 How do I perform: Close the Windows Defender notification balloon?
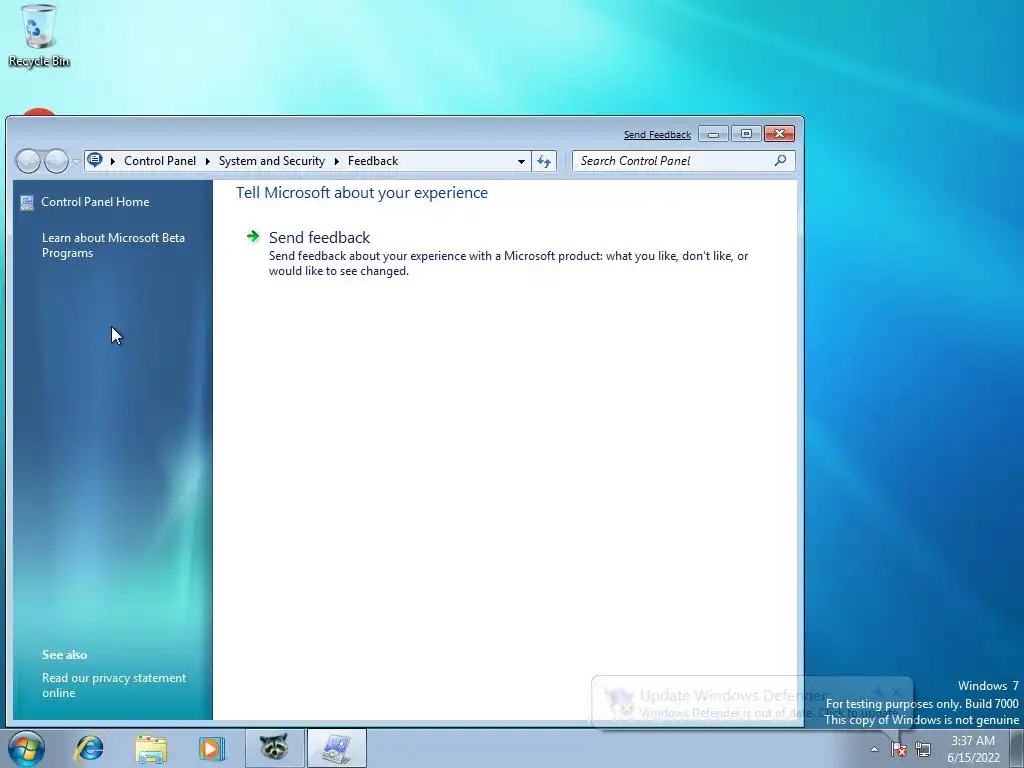pyautogui.click(x=896, y=690)
